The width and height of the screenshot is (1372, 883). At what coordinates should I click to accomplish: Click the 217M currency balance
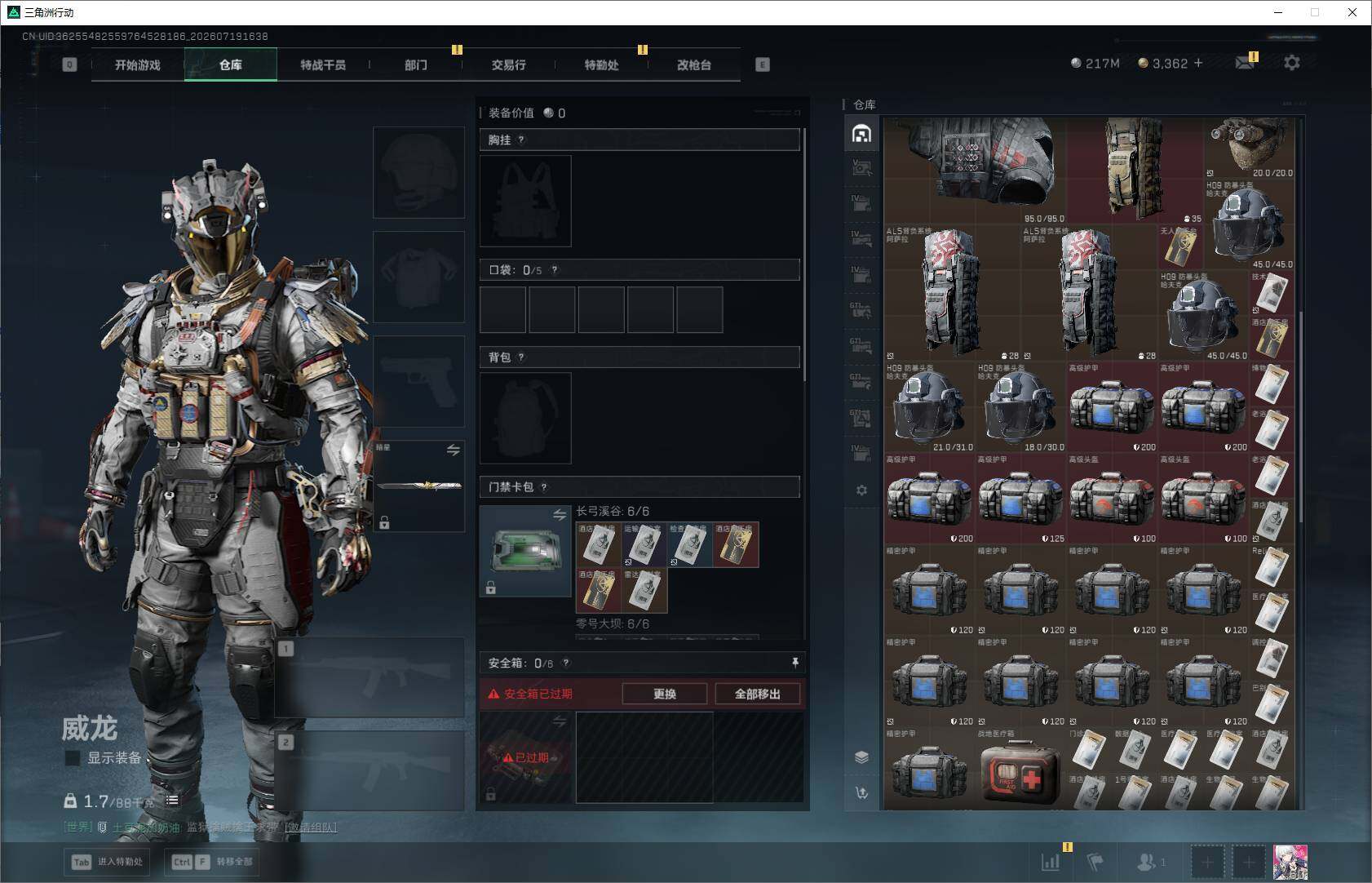click(x=1095, y=63)
